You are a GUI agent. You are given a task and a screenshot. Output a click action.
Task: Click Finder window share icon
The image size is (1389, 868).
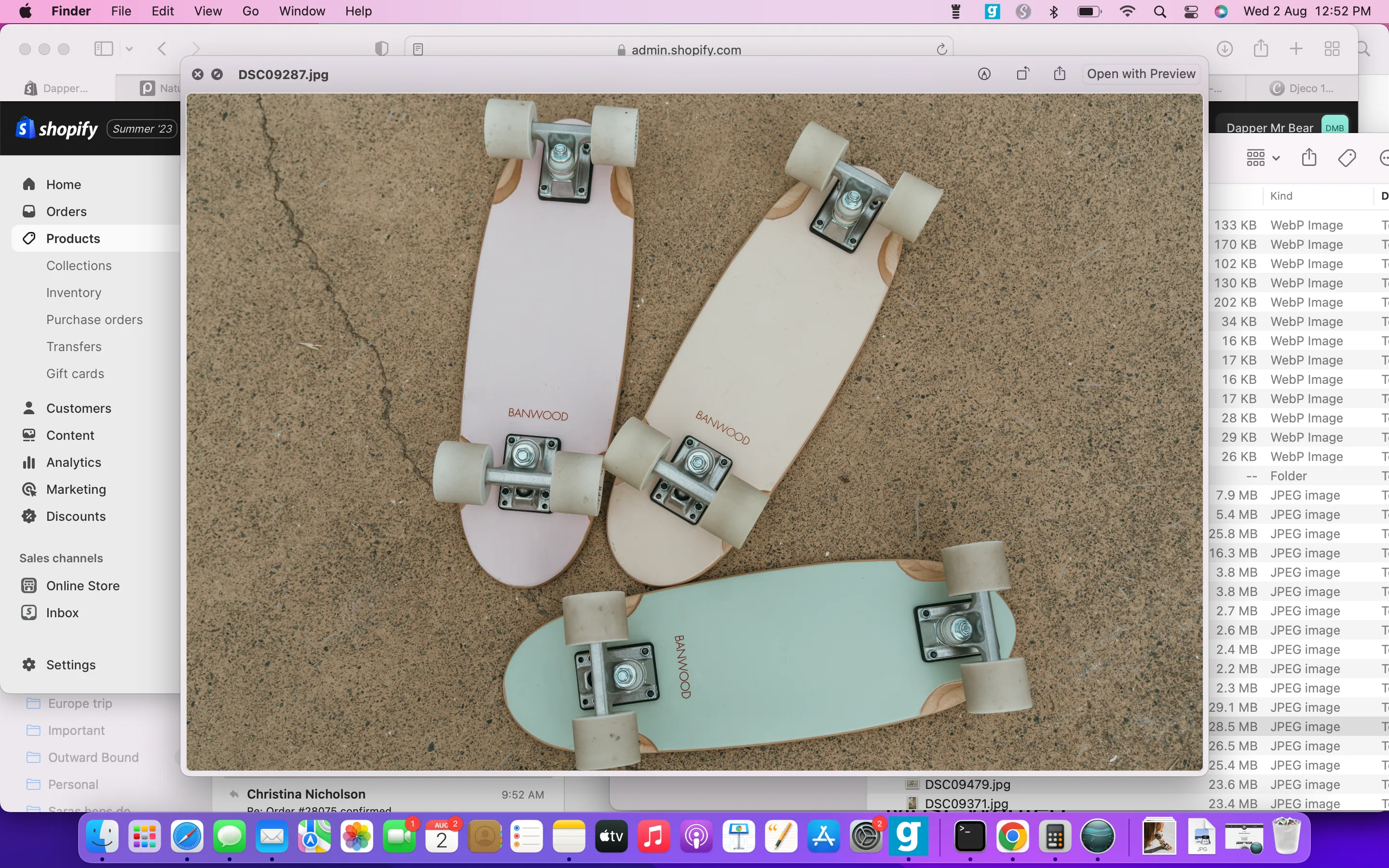tap(1309, 157)
